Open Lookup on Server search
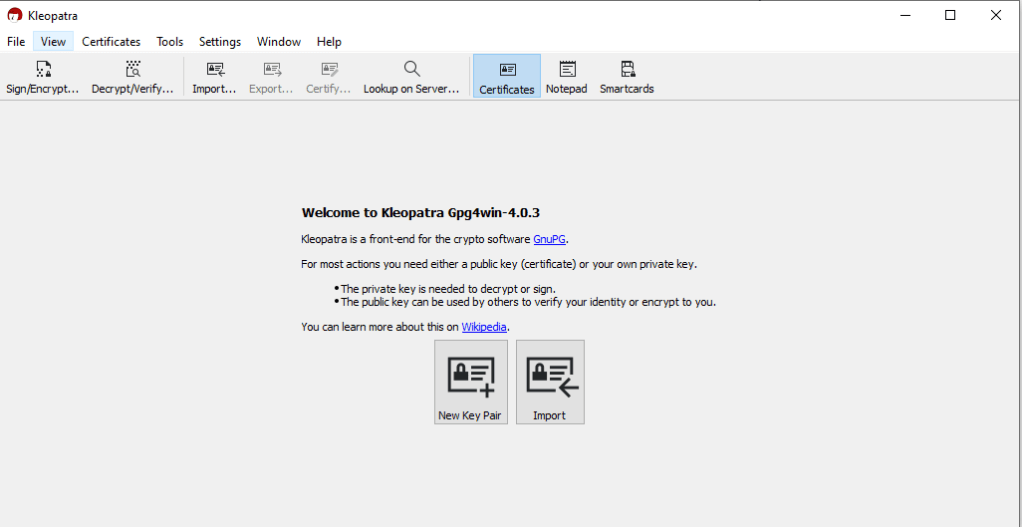 [411, 76]
